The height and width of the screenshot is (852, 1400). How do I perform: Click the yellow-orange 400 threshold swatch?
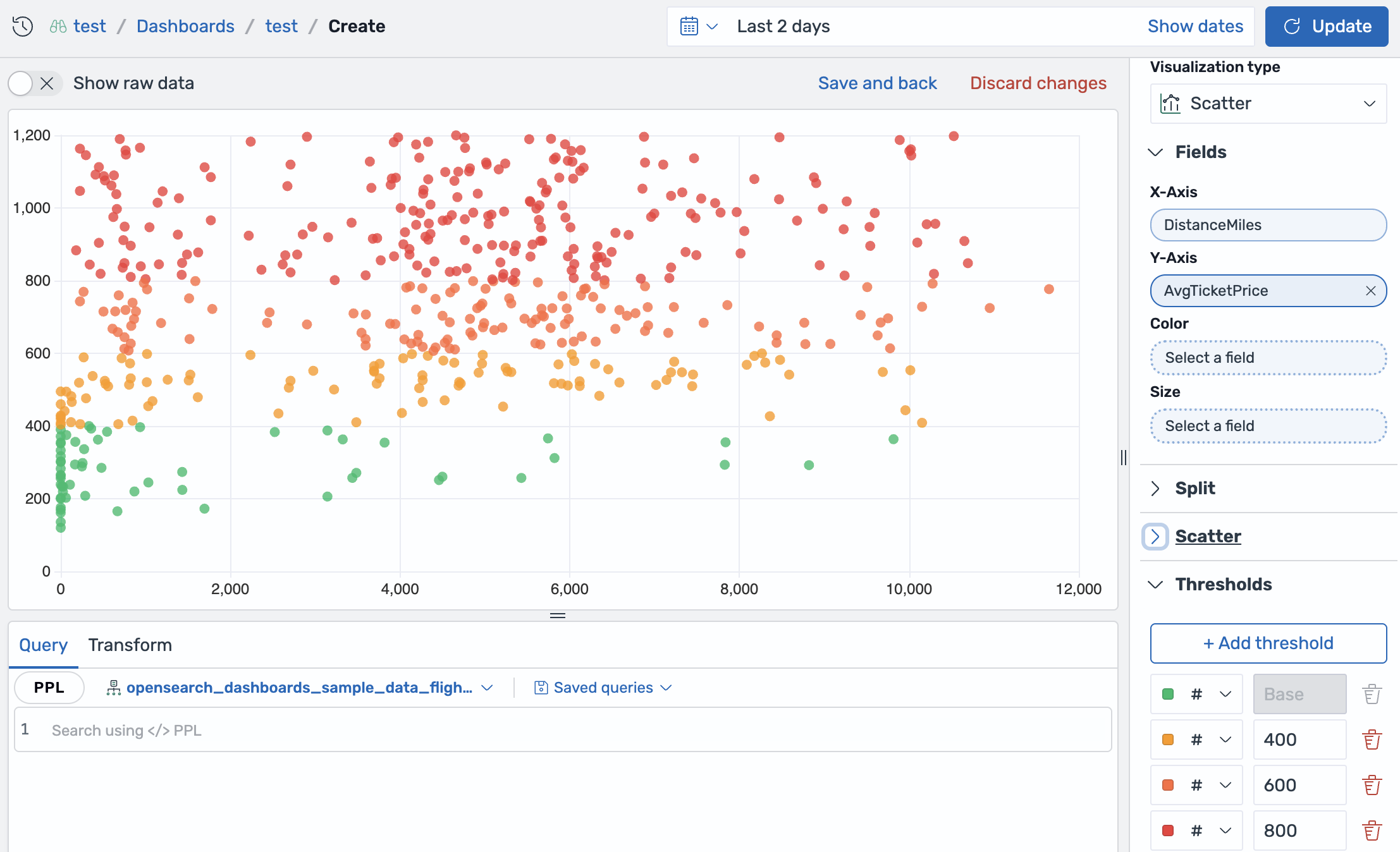coord(1168,739)
